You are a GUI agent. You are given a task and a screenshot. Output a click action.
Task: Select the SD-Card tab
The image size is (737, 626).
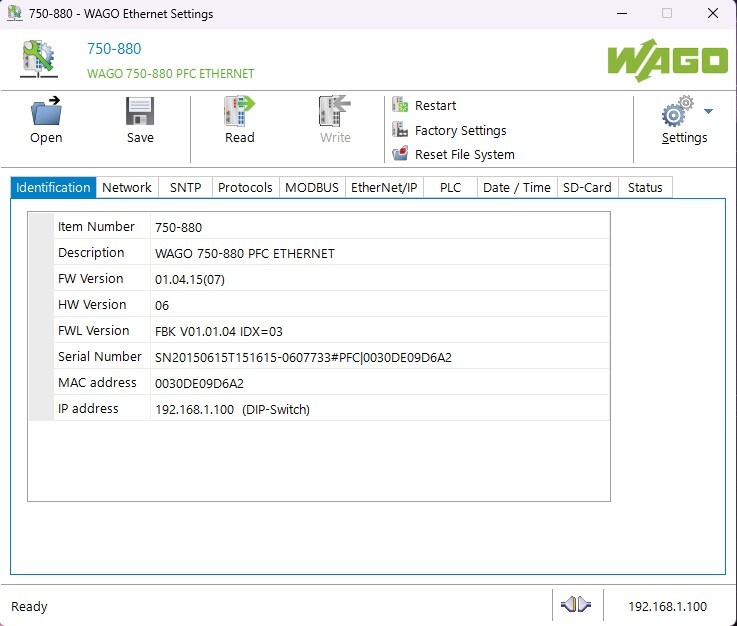(x=588, y=188)
